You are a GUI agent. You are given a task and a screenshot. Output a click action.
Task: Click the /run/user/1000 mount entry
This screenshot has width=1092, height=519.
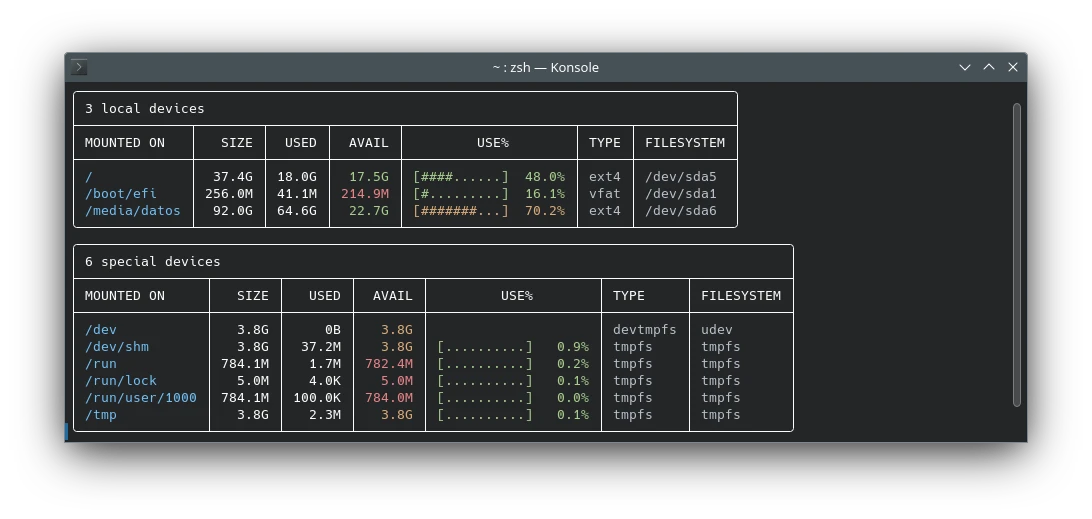[141, 398]
